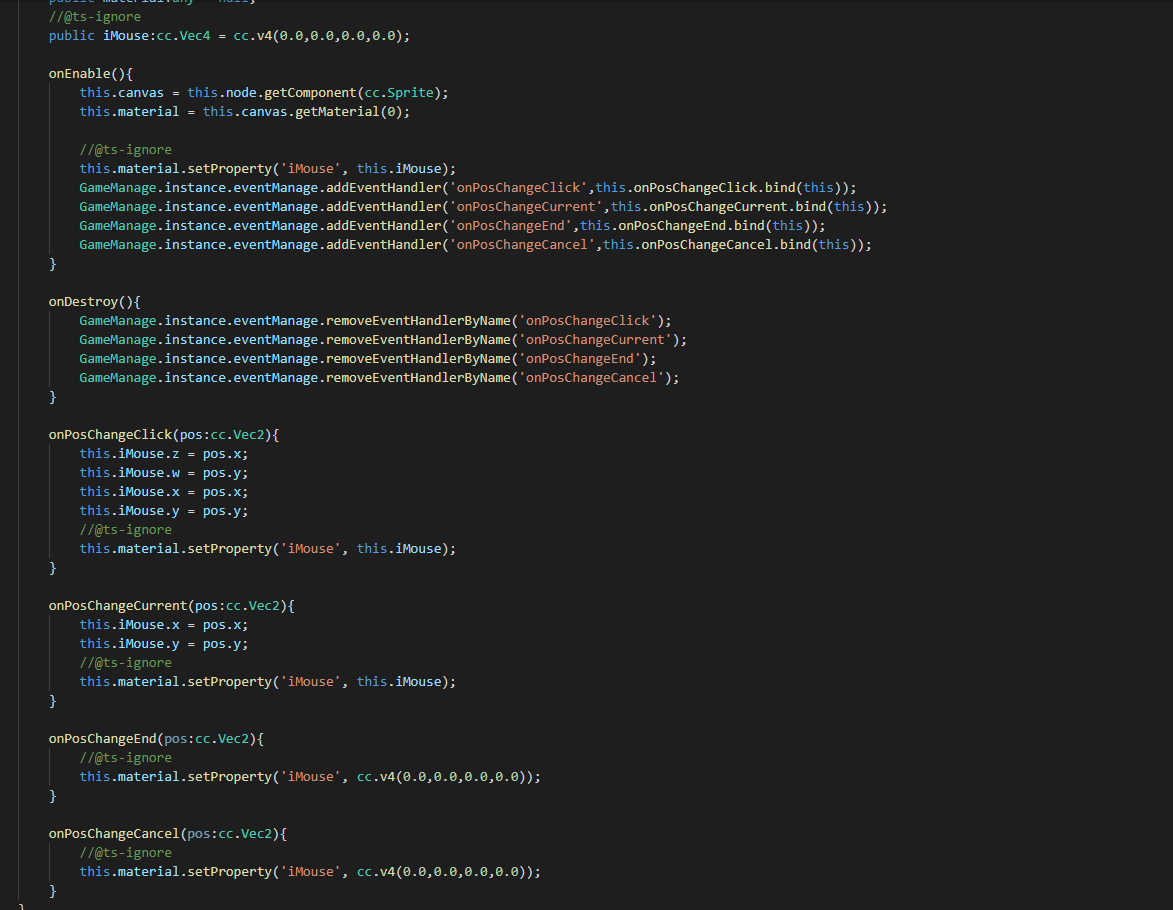This screenshot has width=1173, height=910.
Task: Click the onDestroy method name
Action: (x=83, y=302)
